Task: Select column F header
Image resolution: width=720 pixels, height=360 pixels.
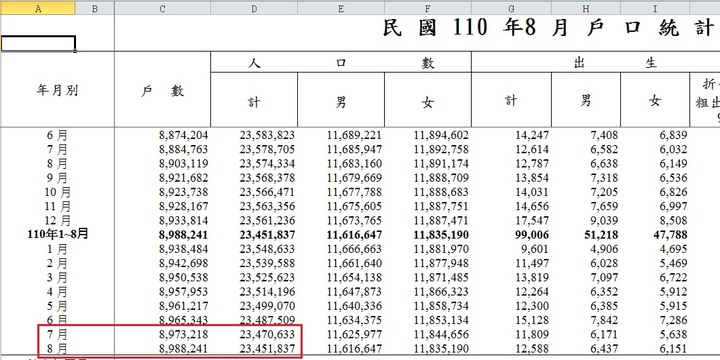Action: 428,8
